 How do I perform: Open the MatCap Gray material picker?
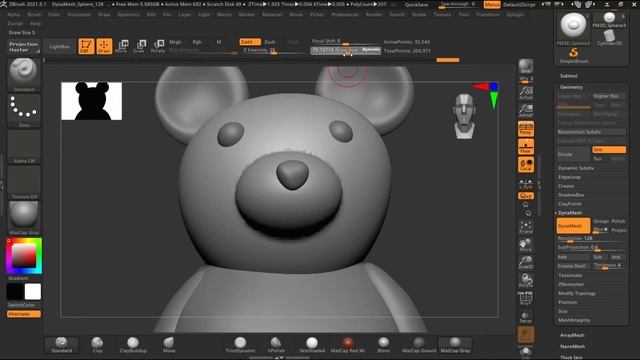click(x=24, y=218)
